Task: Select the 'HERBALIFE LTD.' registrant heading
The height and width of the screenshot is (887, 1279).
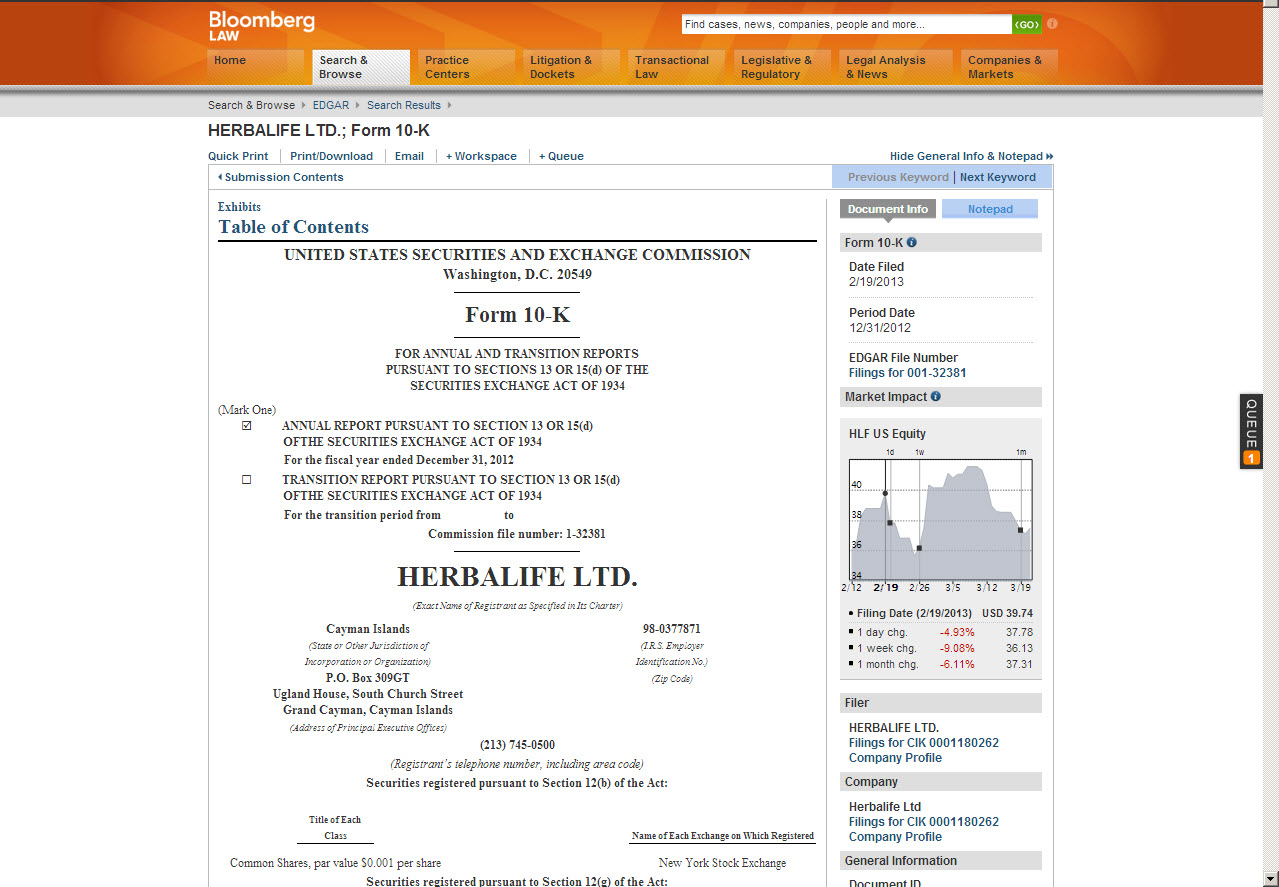Action: click(x=517, y=577)
